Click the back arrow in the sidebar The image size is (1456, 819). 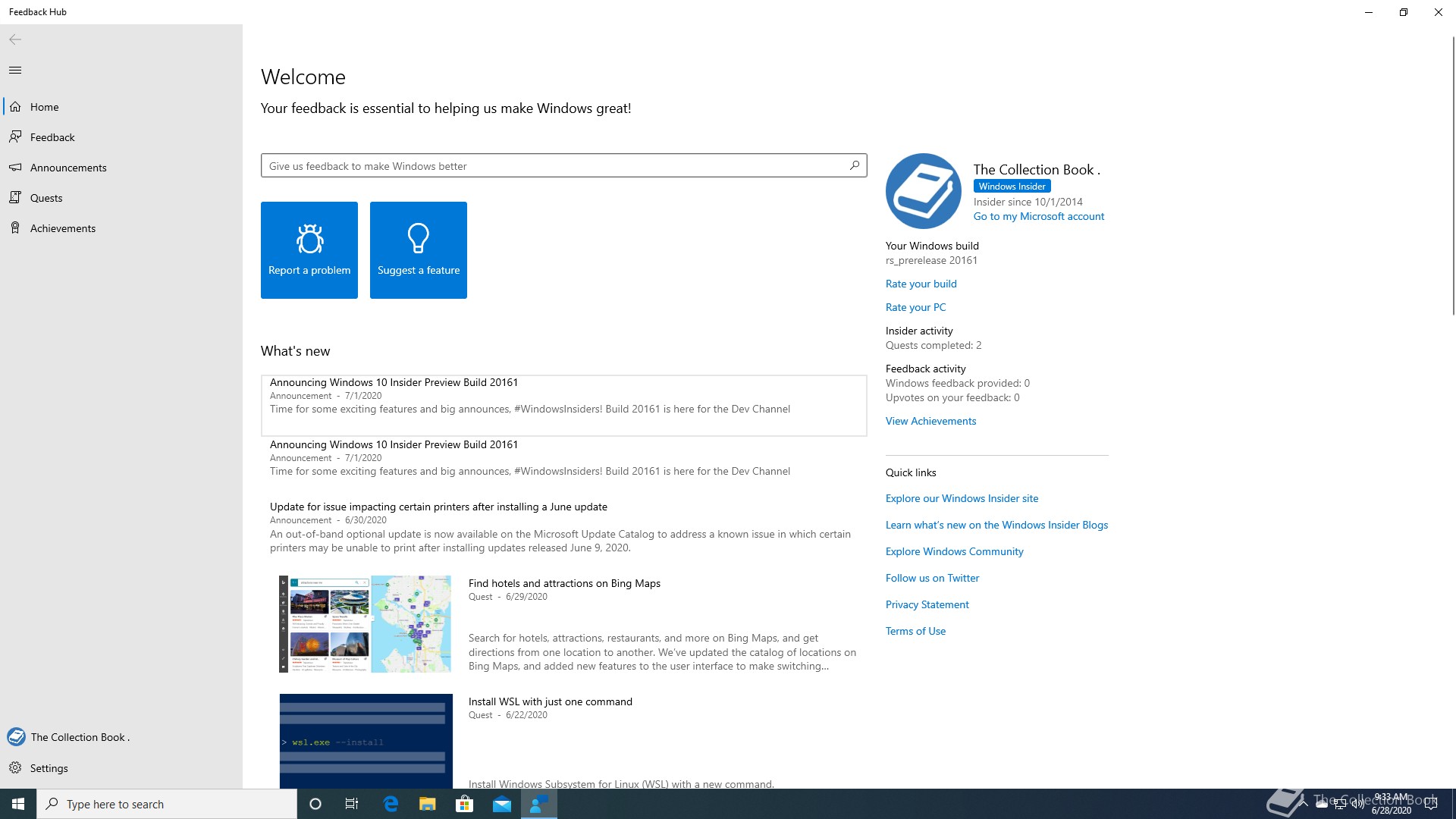15,39
